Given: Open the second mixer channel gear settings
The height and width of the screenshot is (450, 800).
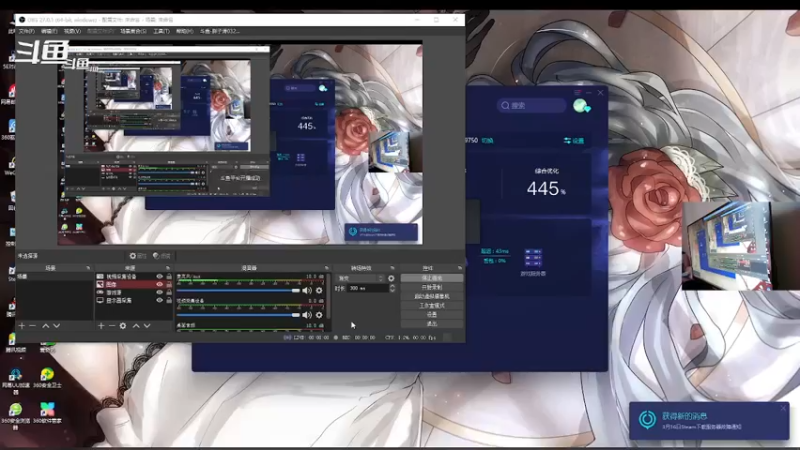Looking at the screenshot, I should click(319, 315).
